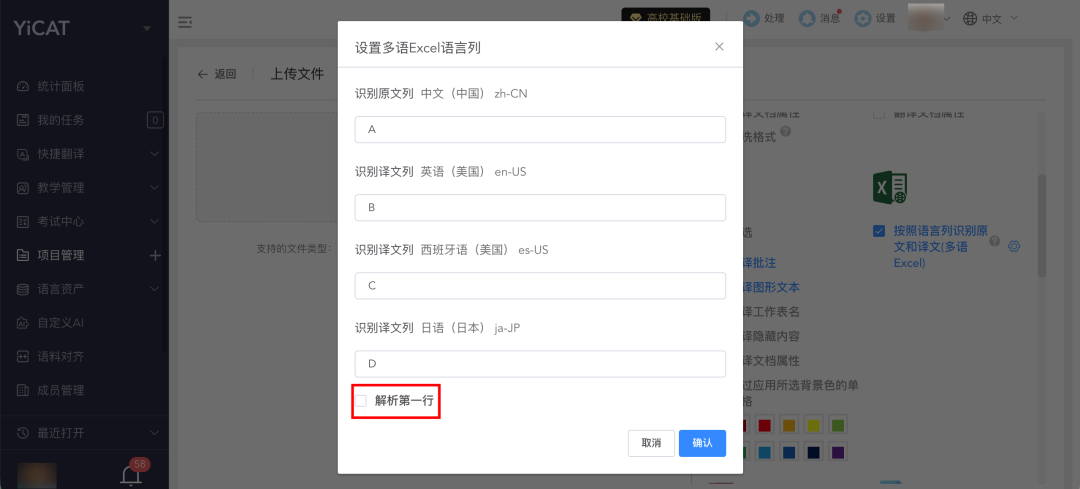Viewport: 1080px width, 489px height.
Task: Click the 统计面板 dashboard gauge icon
Action: tap(23, 87)
